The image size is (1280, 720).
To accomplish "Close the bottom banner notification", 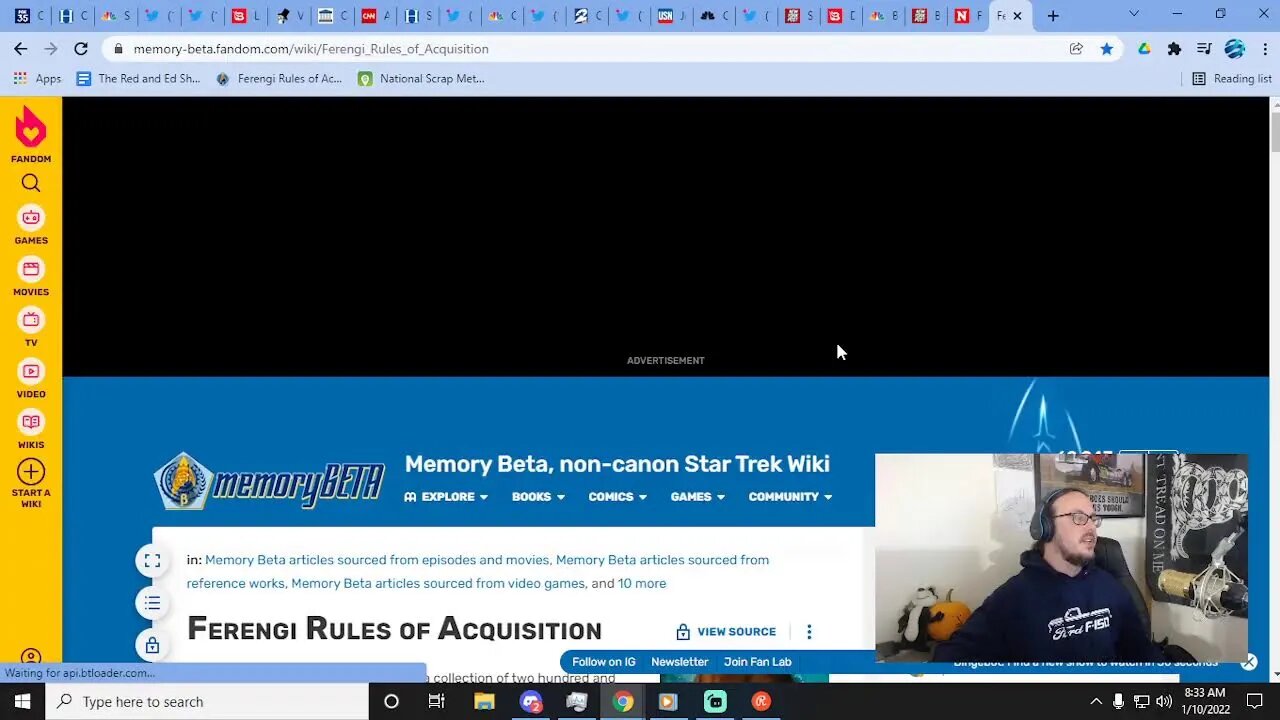I will (x=1249, y=662).
